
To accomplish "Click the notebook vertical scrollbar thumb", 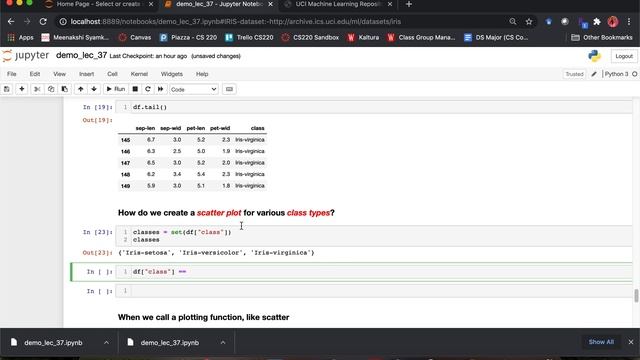I will click(x=636, y=296).
